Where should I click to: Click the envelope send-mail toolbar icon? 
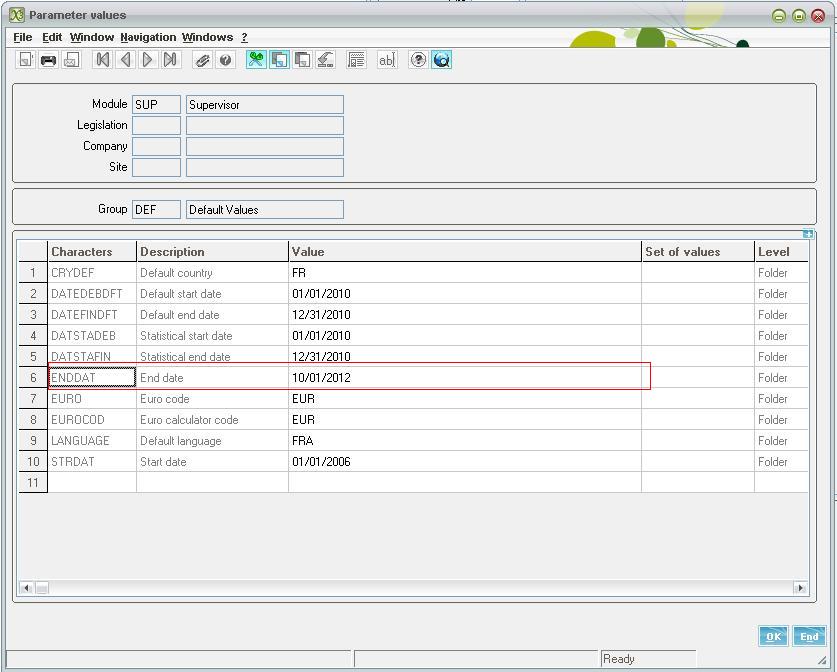tap(72, 60)
